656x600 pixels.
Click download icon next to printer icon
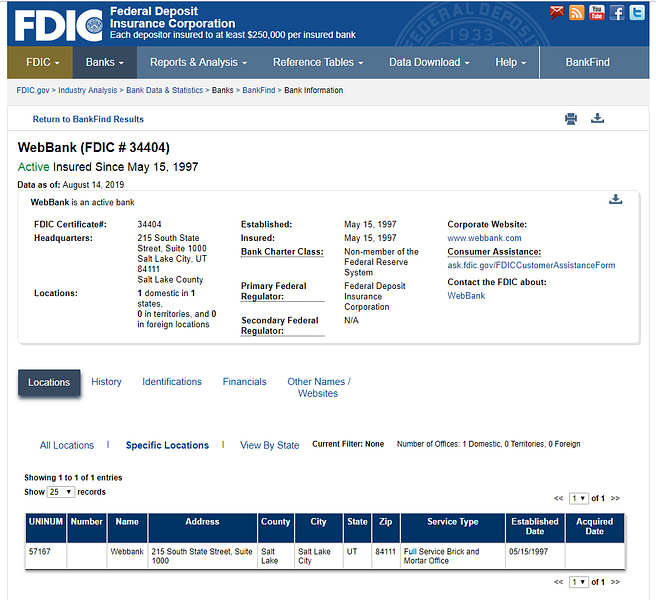pos(597,119)
